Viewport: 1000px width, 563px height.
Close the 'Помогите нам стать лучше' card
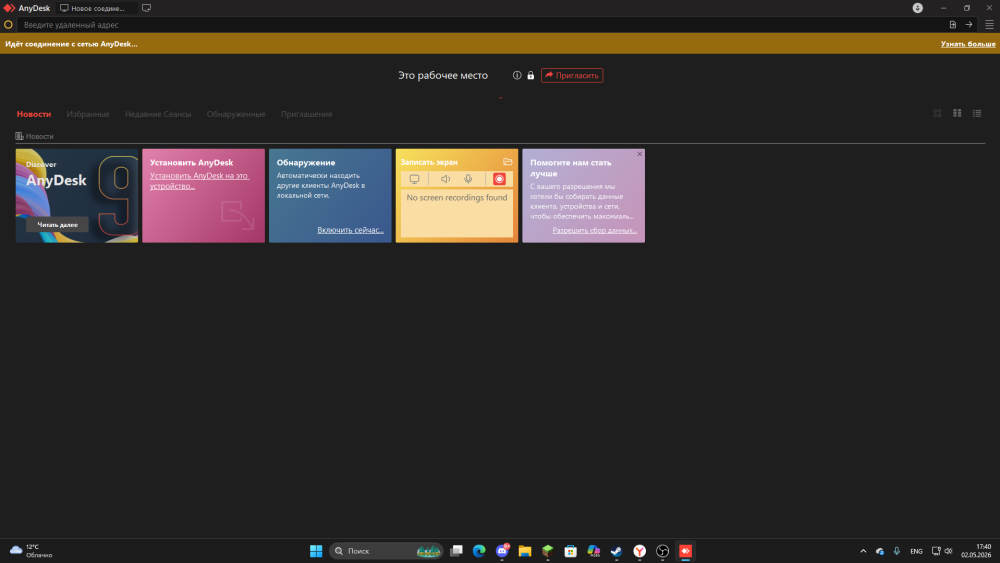point(640,154)
